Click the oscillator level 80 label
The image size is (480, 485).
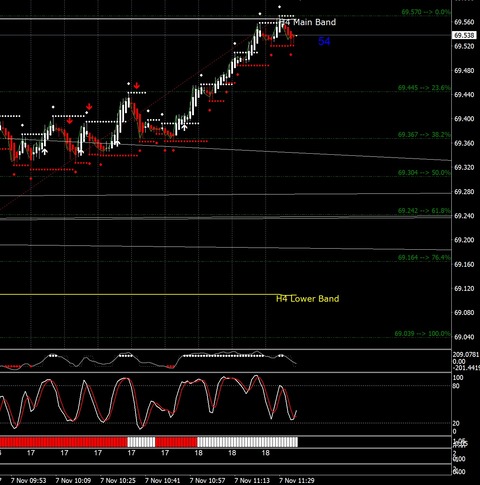point(456,386)
